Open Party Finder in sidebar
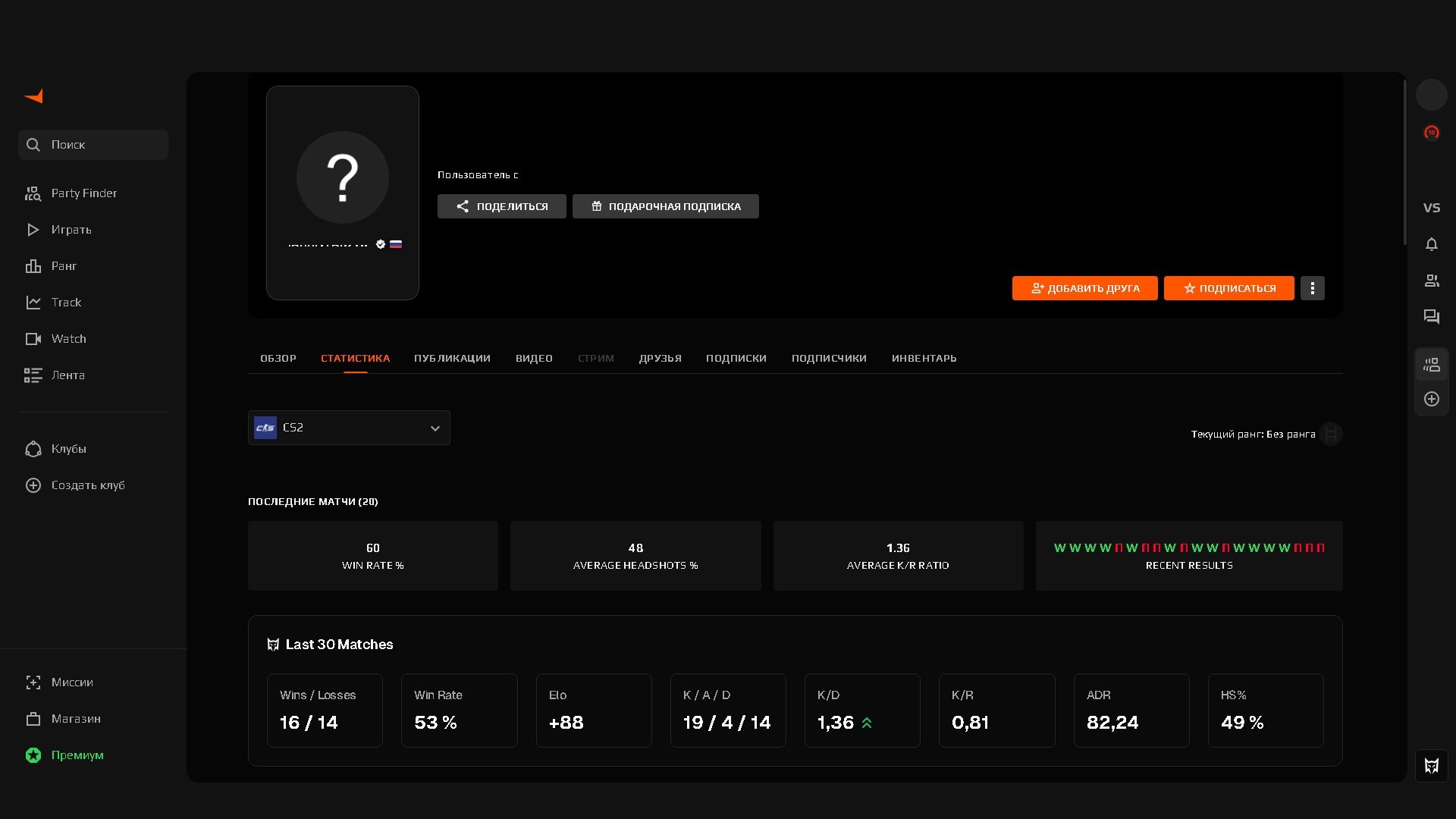Image resolution: width=1456 pixels, height=819 pixels. coord(83,193)
